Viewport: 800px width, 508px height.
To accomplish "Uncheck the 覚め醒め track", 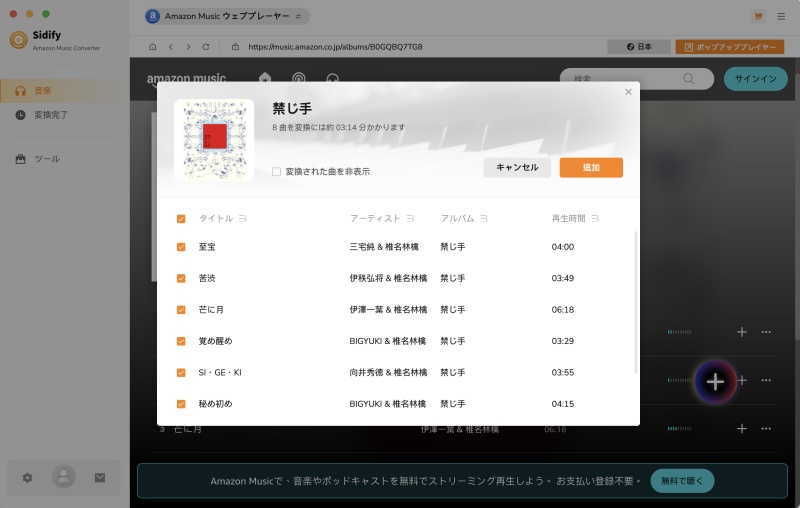I will pos(181,341).
